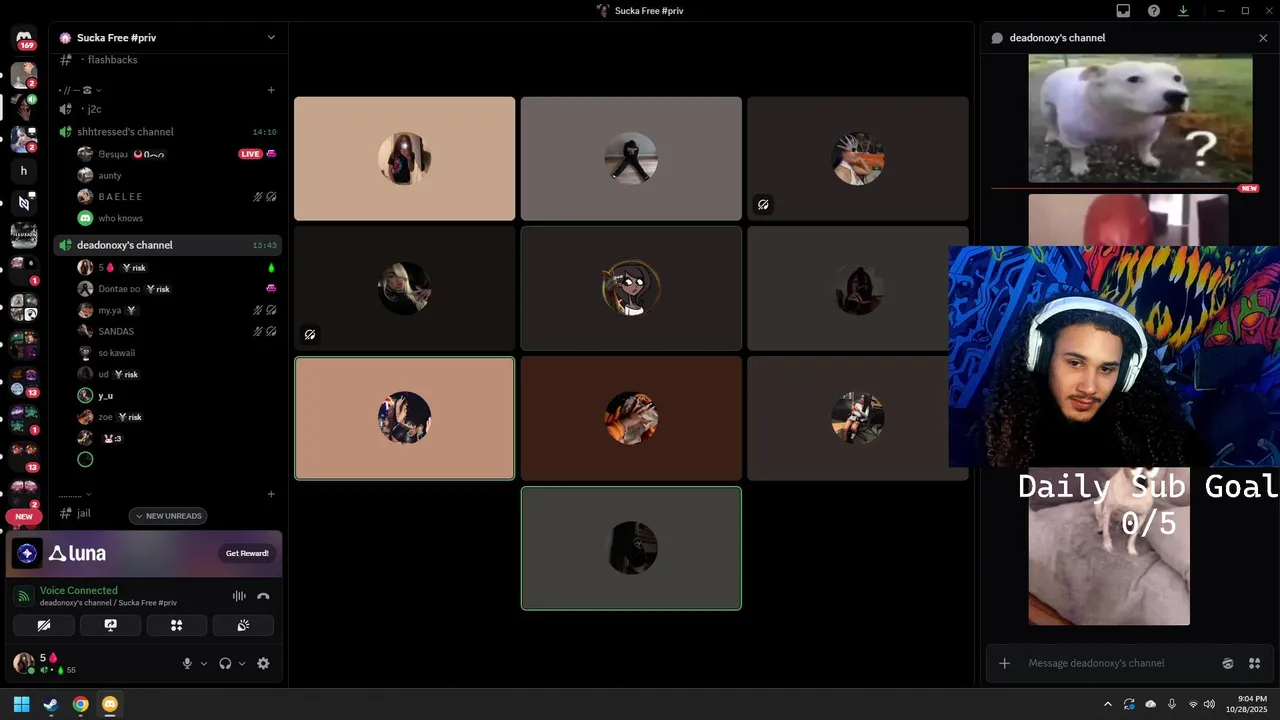Screen dimensions: 1280x720
Task: Click the Voice Connected status link
Action: click(x=79, y=590)
